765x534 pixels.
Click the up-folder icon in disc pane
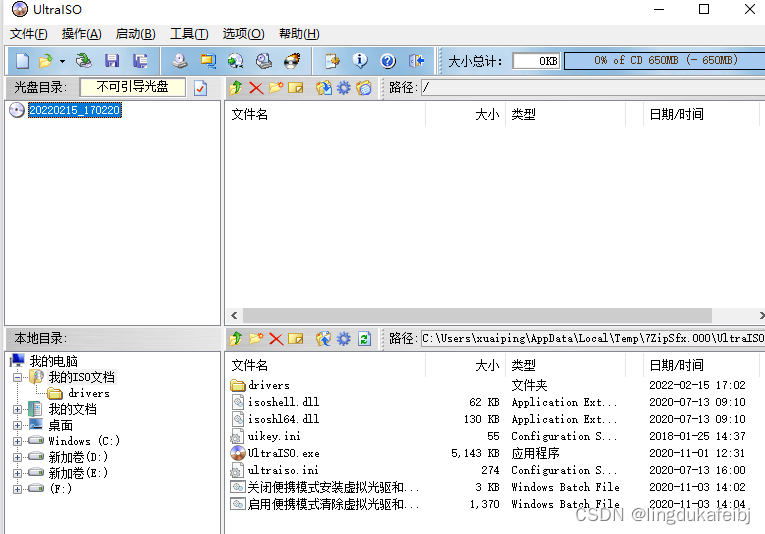(x=236, y=88)
